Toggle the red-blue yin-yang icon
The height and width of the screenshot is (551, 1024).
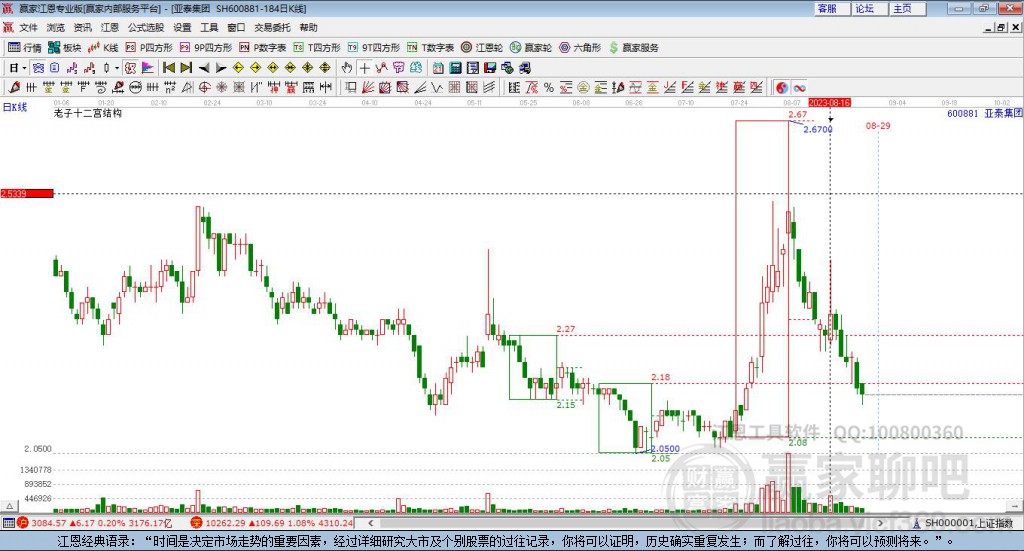point(782,87)
